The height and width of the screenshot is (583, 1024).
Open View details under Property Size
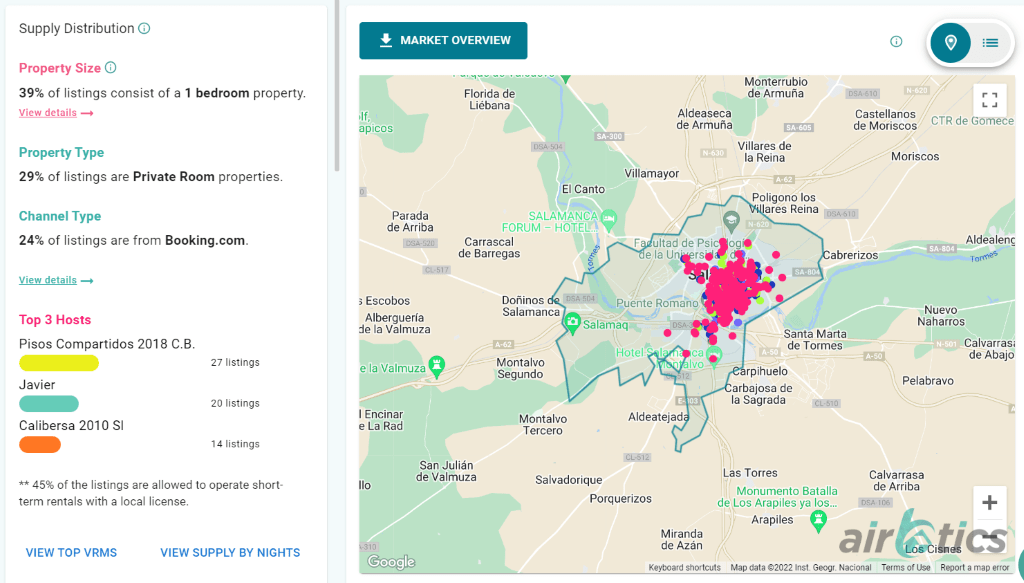pos(48,112)
